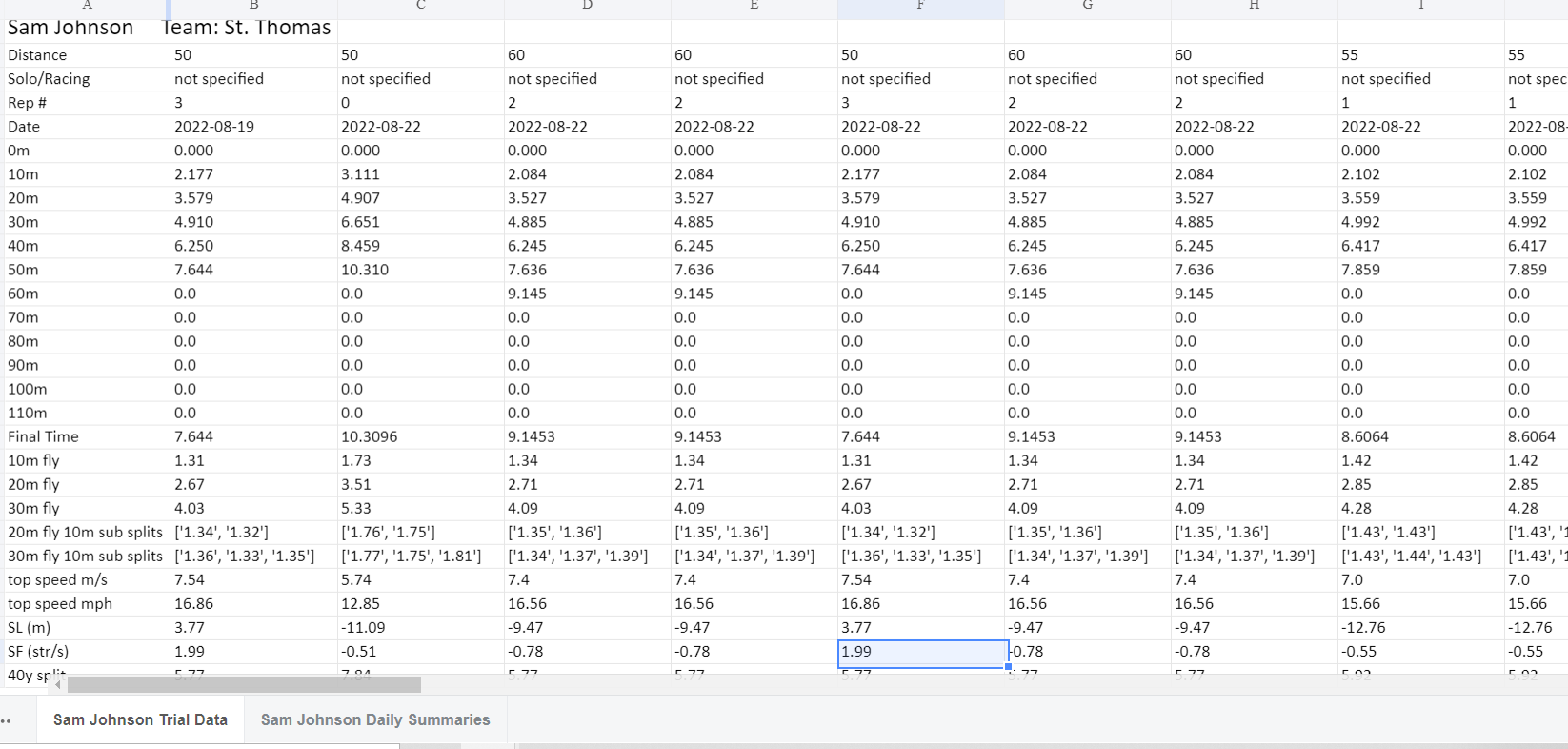
Task: Click the 1.73 value in 10m fly row
Action: (x=421, y=460)
